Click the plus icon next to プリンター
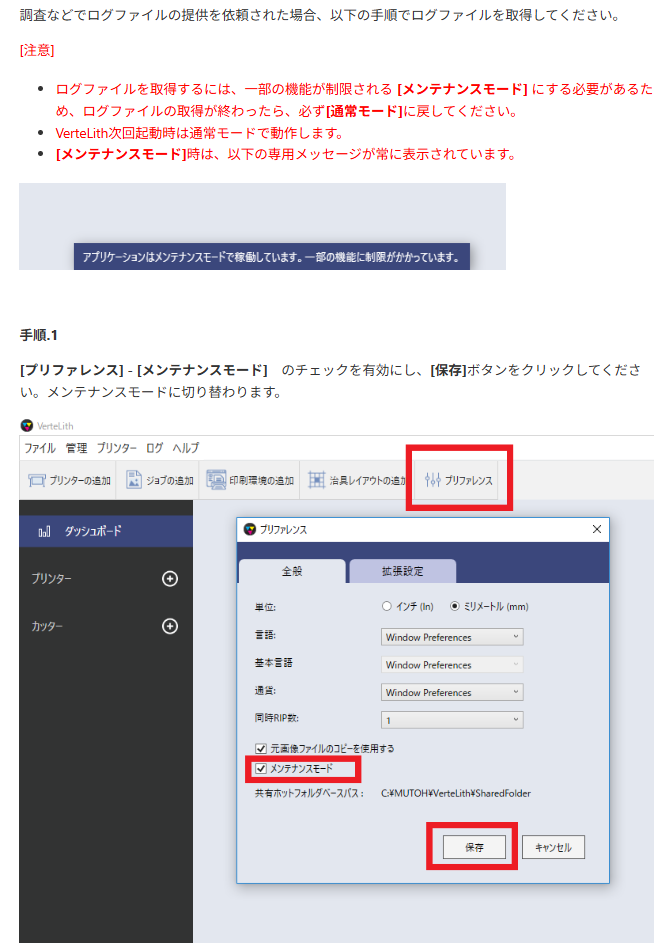Viewport: 663px width, 950px height. (170, 579)
